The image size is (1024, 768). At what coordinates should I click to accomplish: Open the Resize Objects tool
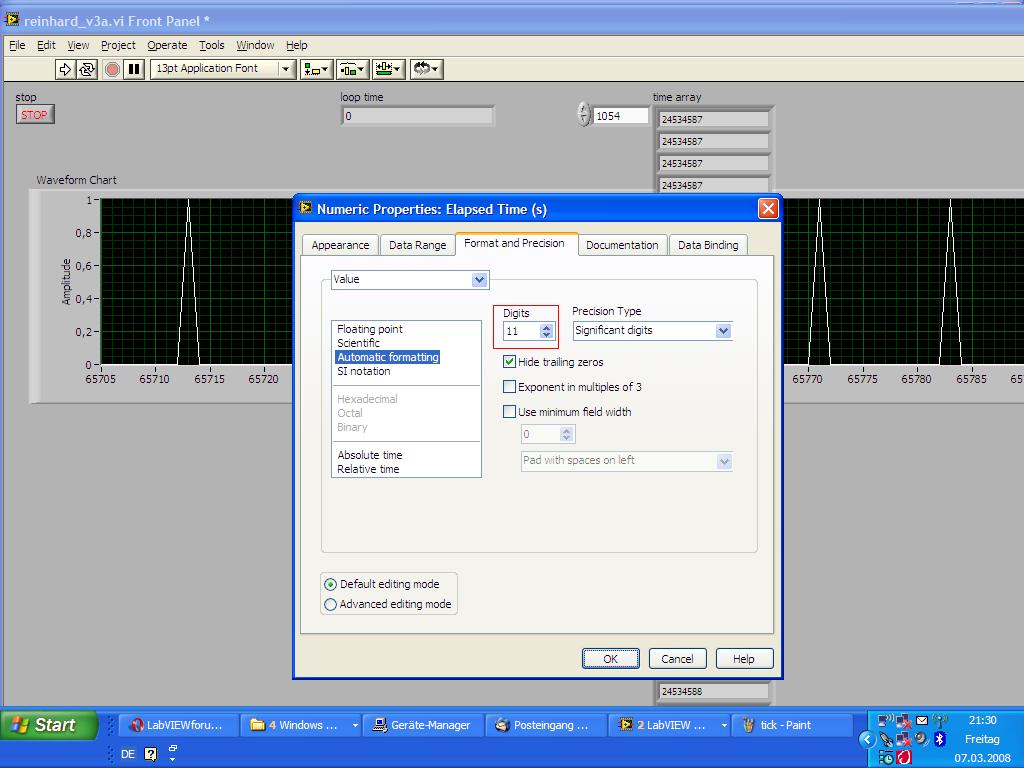click(x=387, y=69)
